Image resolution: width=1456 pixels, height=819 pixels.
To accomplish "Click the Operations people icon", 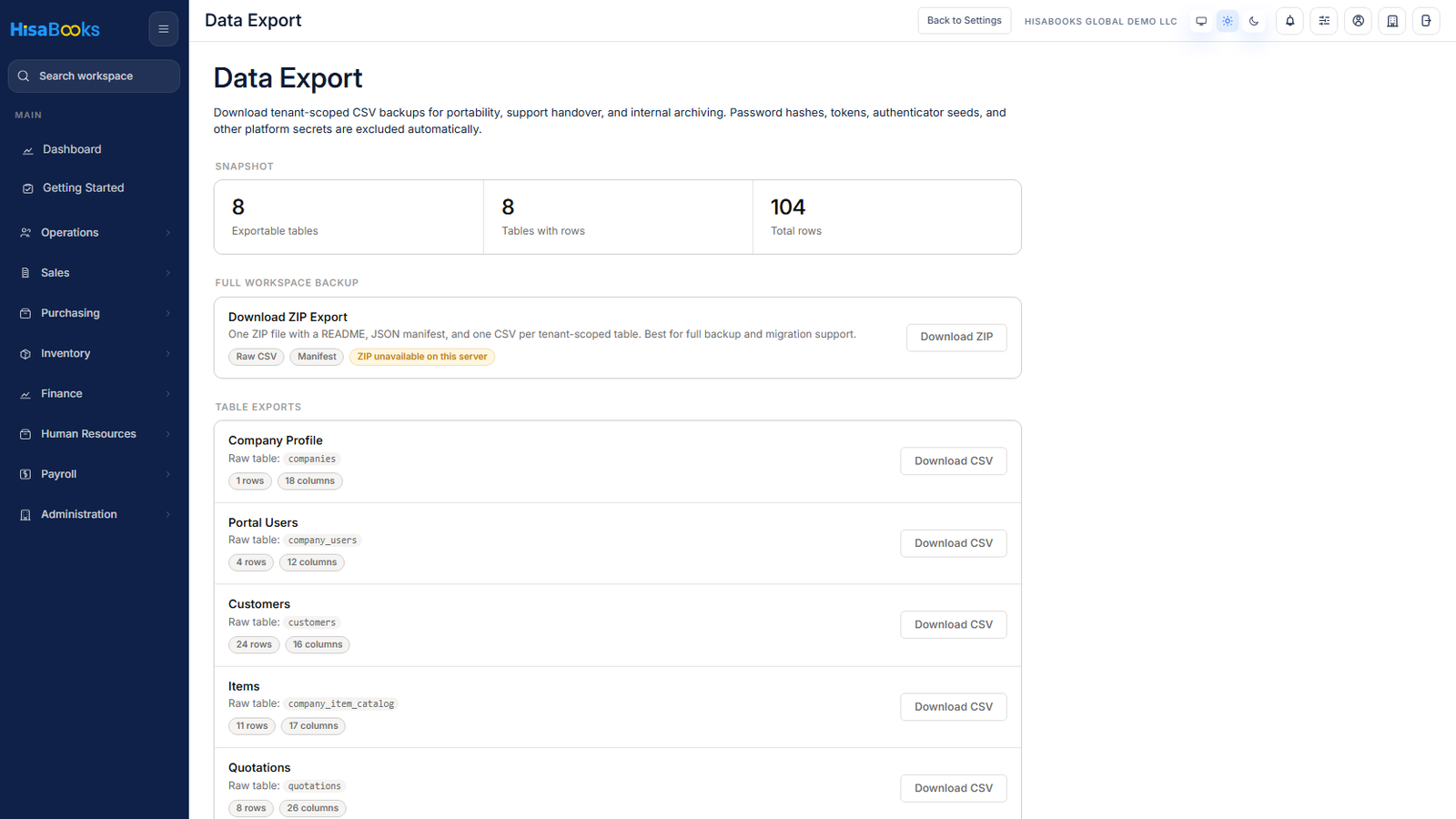I will (x=25, y=233).
